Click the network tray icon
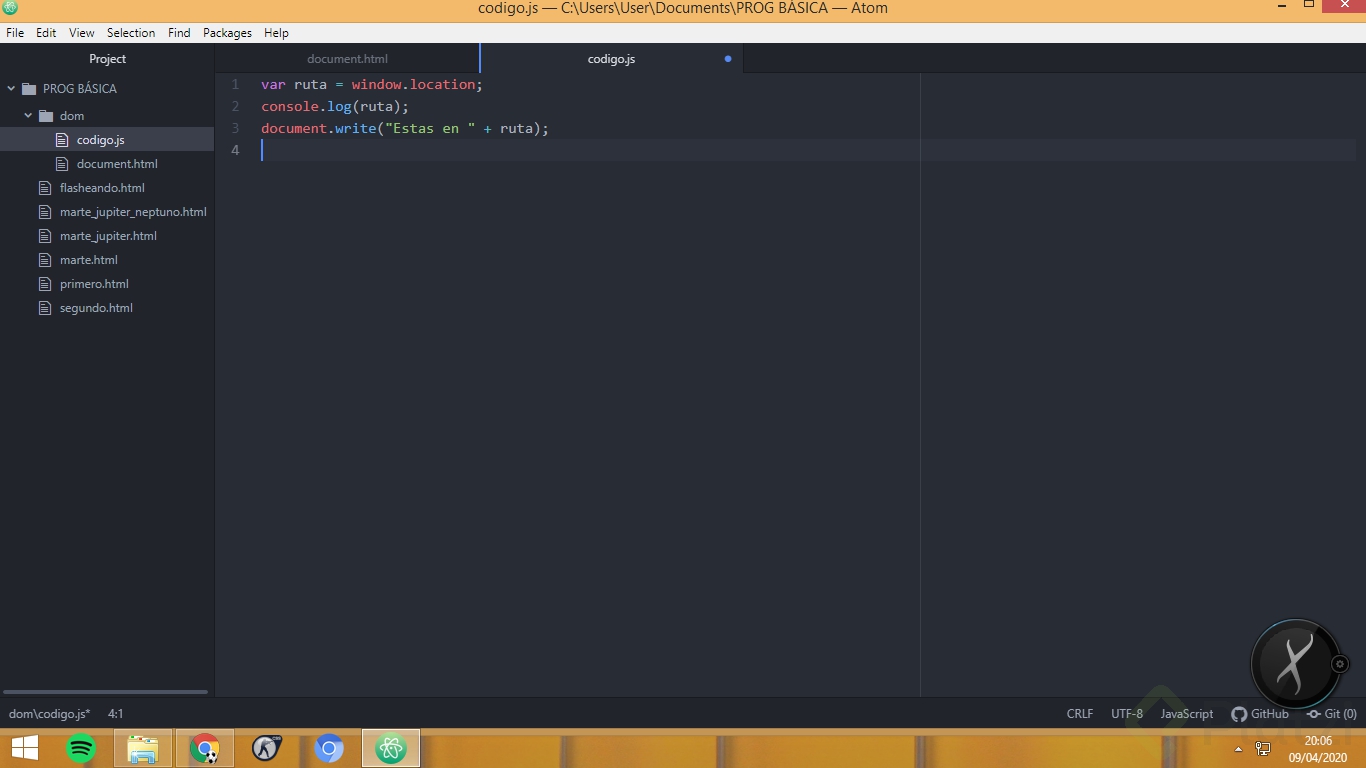The height and width of the screenshot is (768, 1366). coord(1263,748)
